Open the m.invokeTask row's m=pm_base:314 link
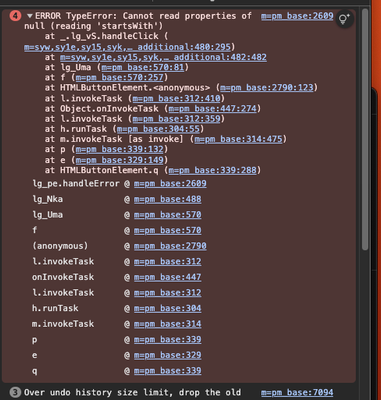The width and height of the screenshot is (381, 400). pyautogui.click(x=167, y=324)
